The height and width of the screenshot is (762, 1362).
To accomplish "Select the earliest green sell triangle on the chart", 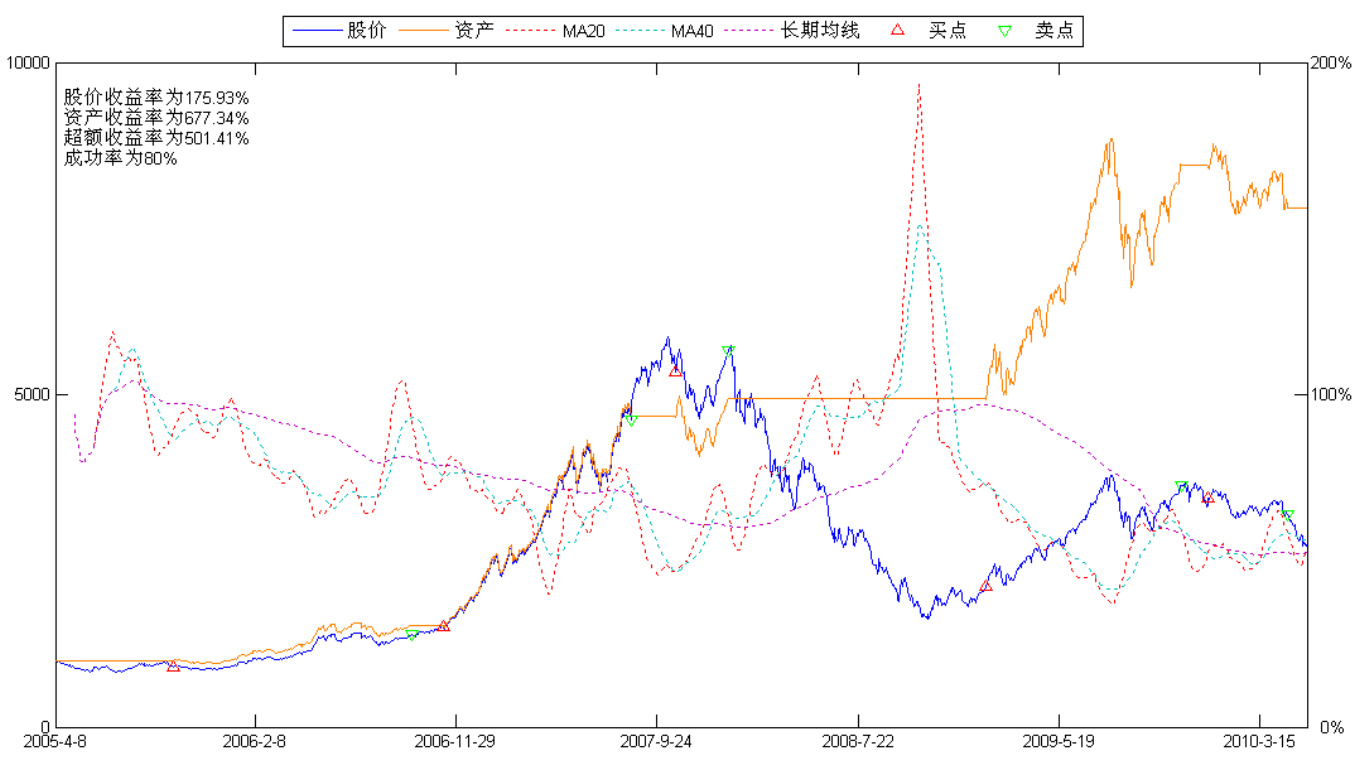I will (x=412, y=635).
